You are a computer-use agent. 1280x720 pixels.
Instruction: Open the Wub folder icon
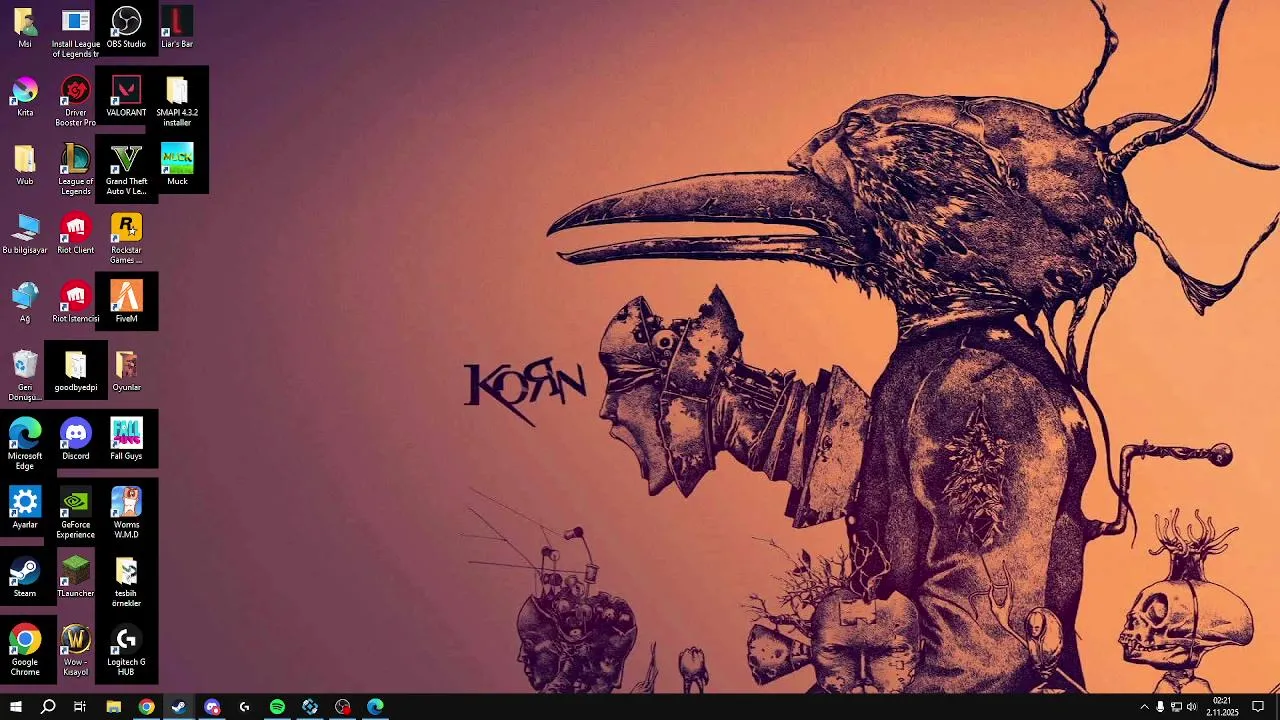(x=25, y=166)
